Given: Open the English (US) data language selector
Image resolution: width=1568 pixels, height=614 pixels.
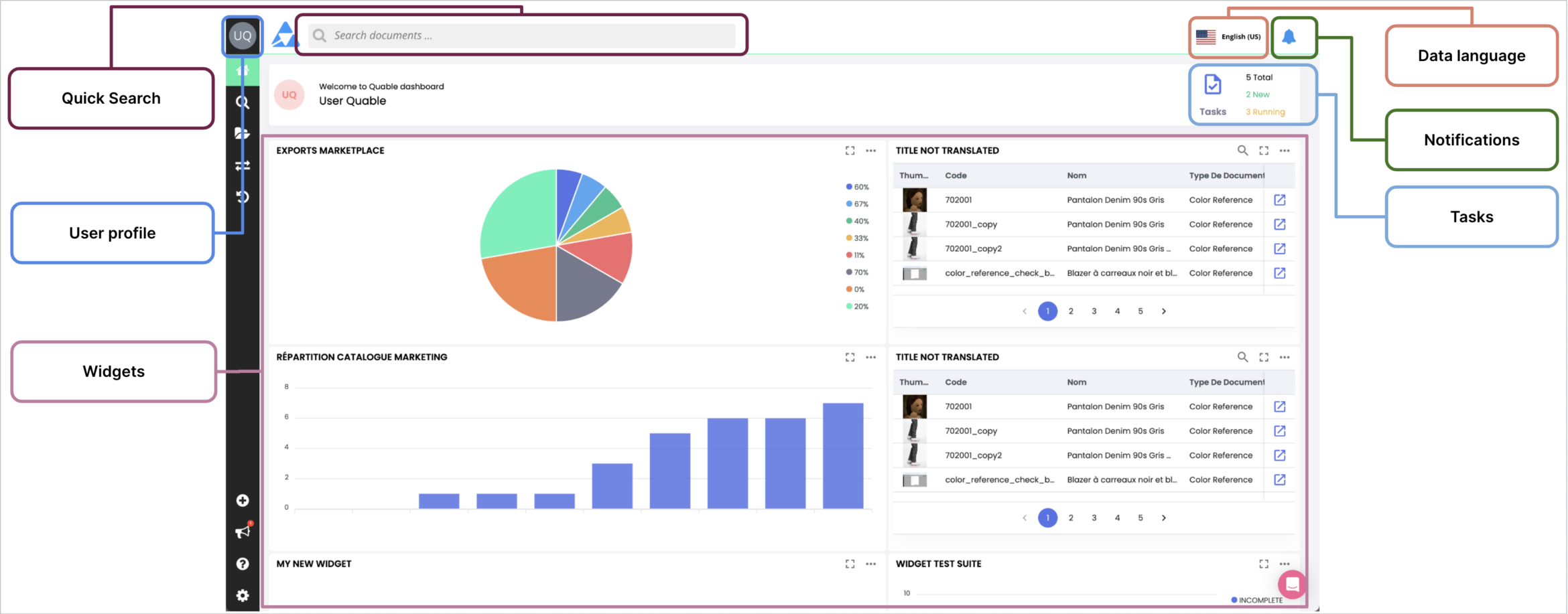Looking at the screenshot, I should tap(1228, 37).
